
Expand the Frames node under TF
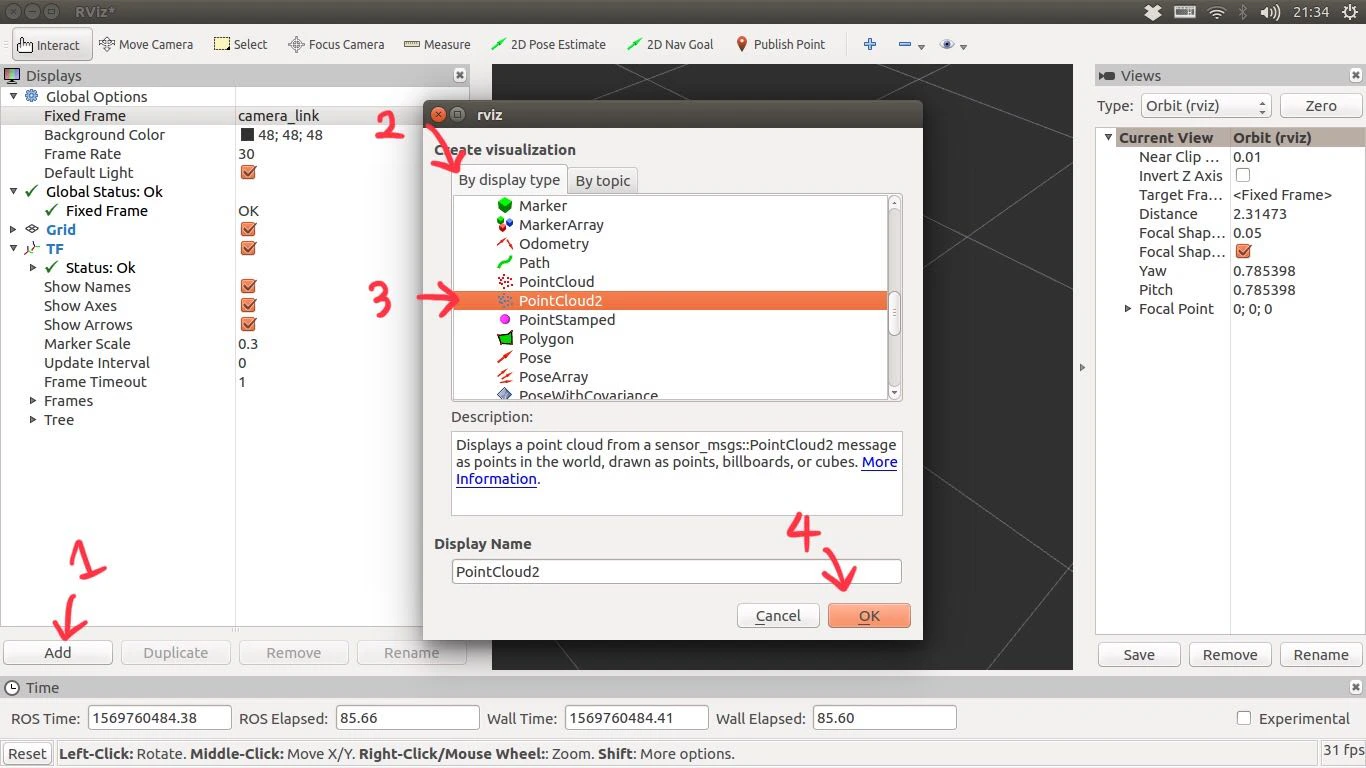click(x=33, y=401)
